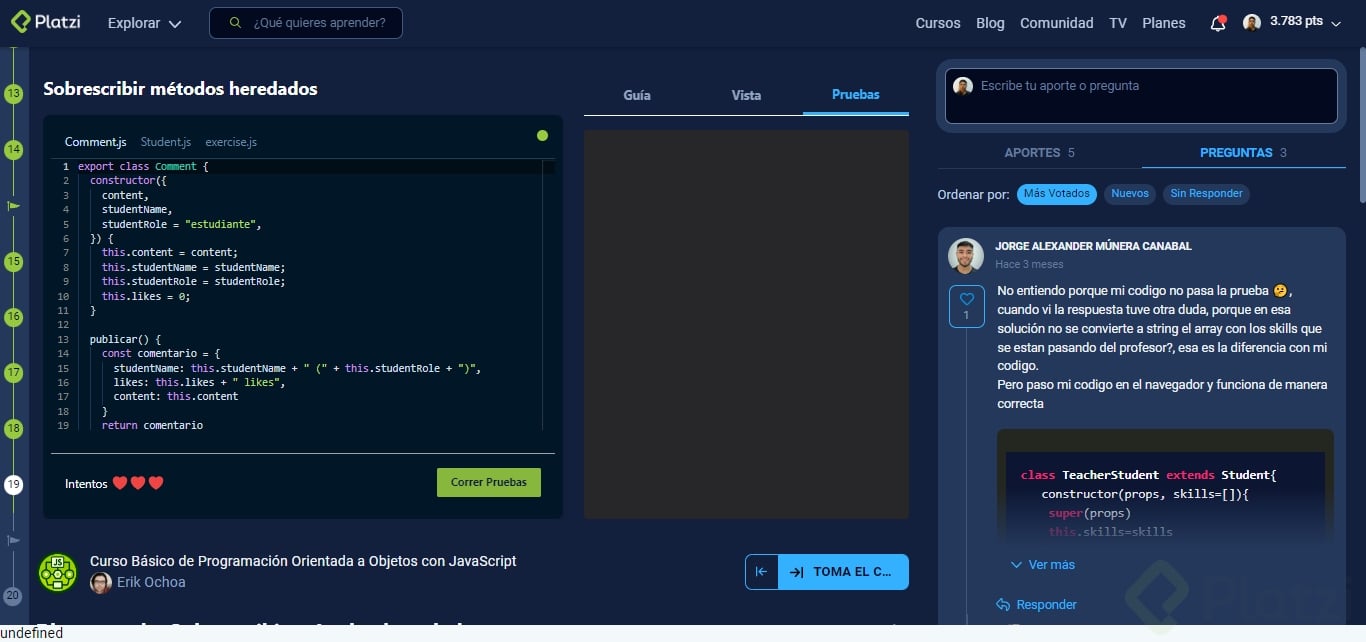
Task: Open the Cursos menu item
Action: (937, 22)
